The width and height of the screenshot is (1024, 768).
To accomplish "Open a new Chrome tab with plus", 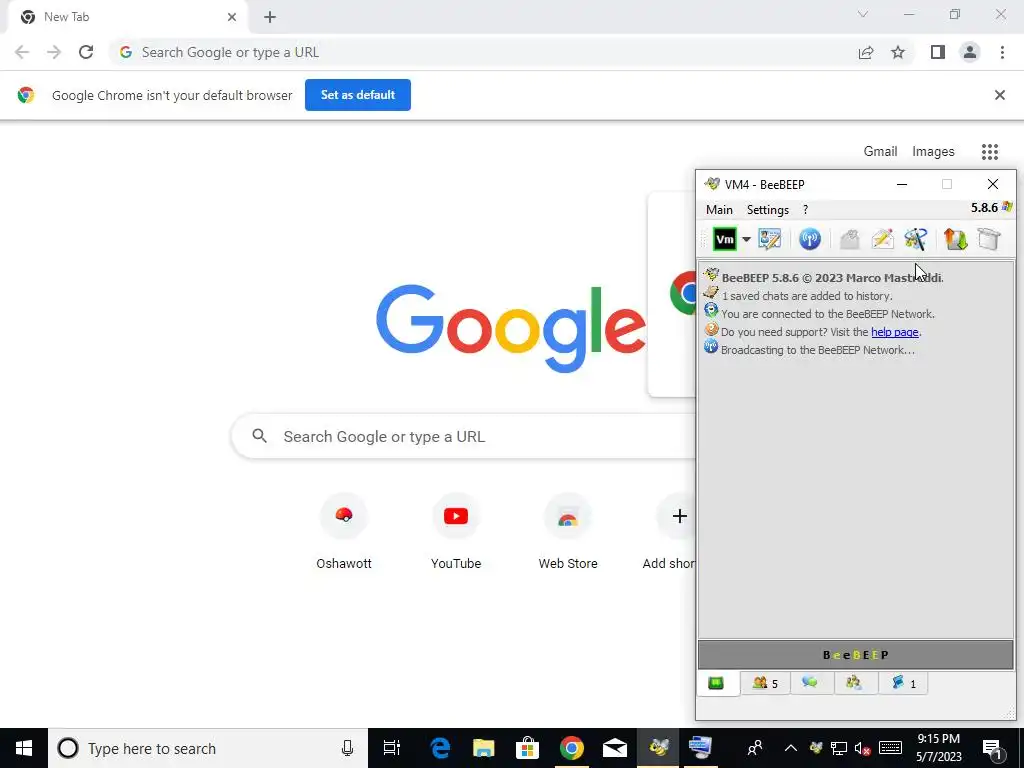I will point(270,17).
